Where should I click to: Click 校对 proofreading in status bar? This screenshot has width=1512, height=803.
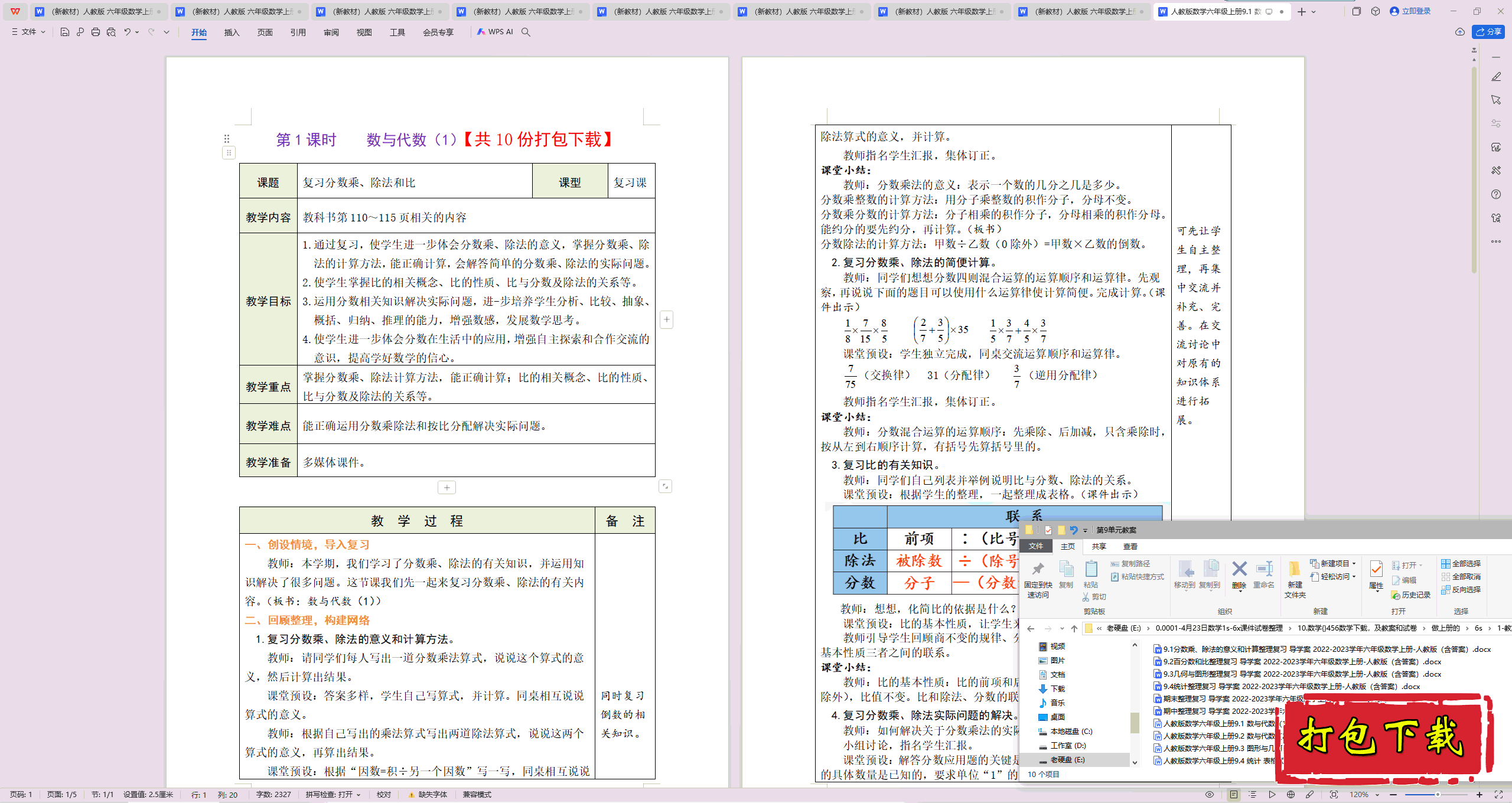pos(384,795)
